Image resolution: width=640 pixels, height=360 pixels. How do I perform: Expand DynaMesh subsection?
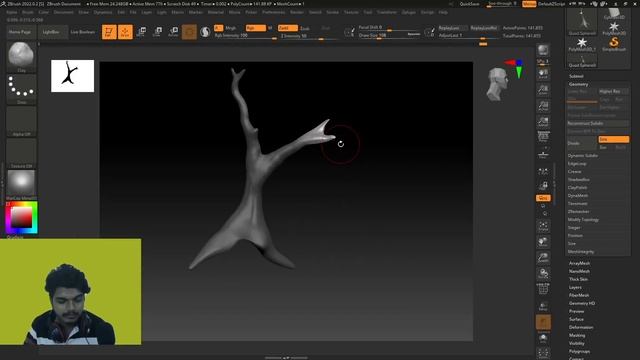point(578,196)
